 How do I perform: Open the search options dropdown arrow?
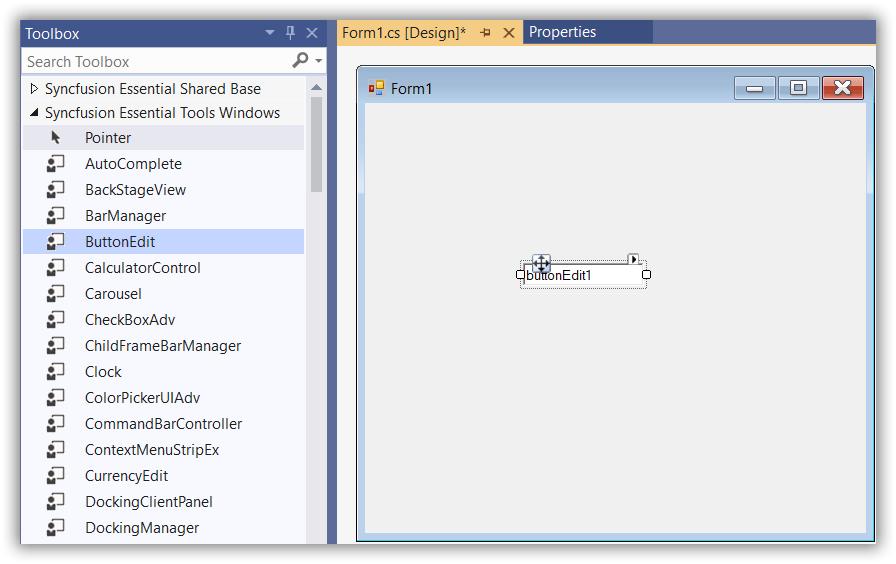(x=319, y=61)
